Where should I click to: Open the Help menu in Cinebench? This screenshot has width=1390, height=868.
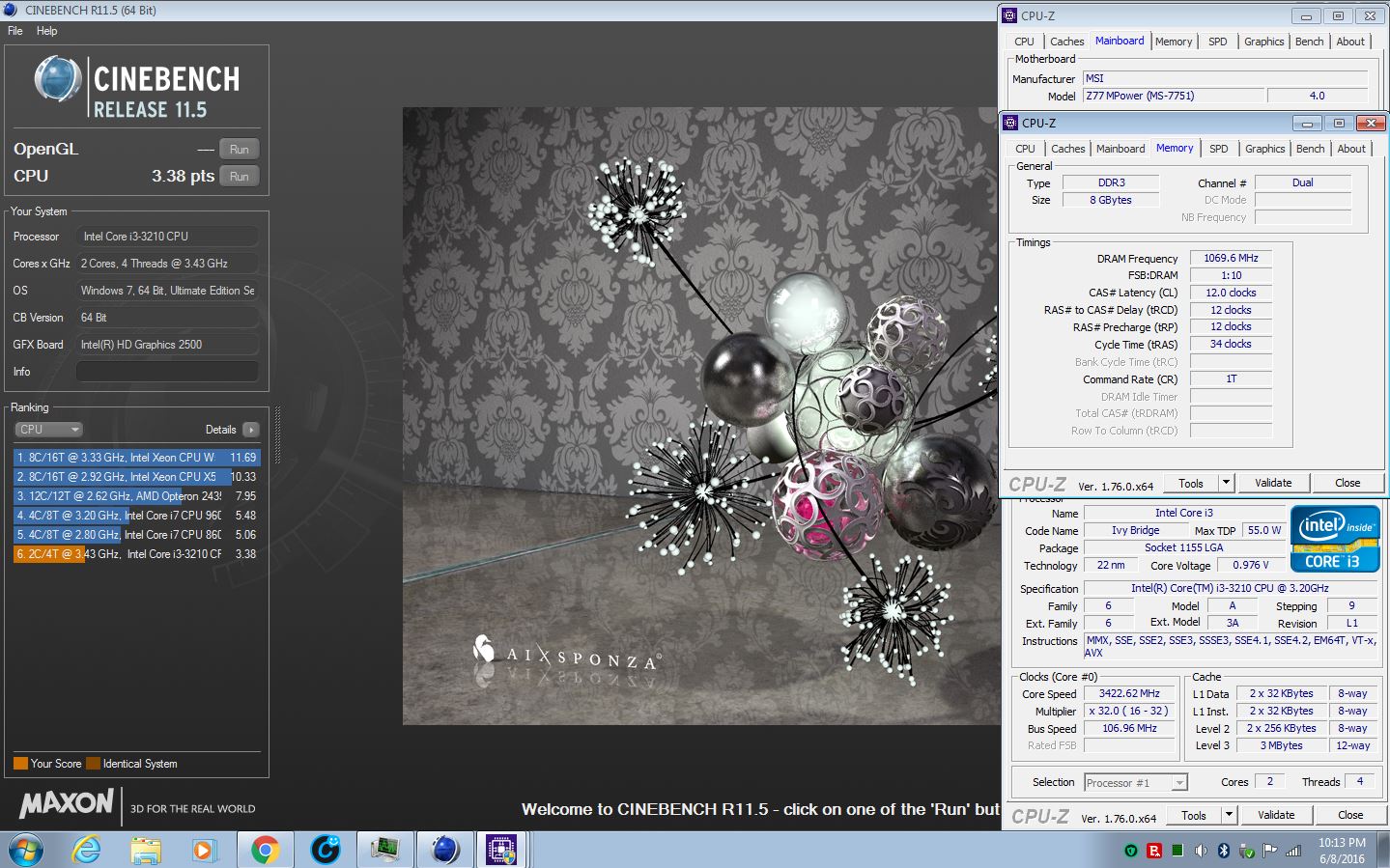coord(46,31)
